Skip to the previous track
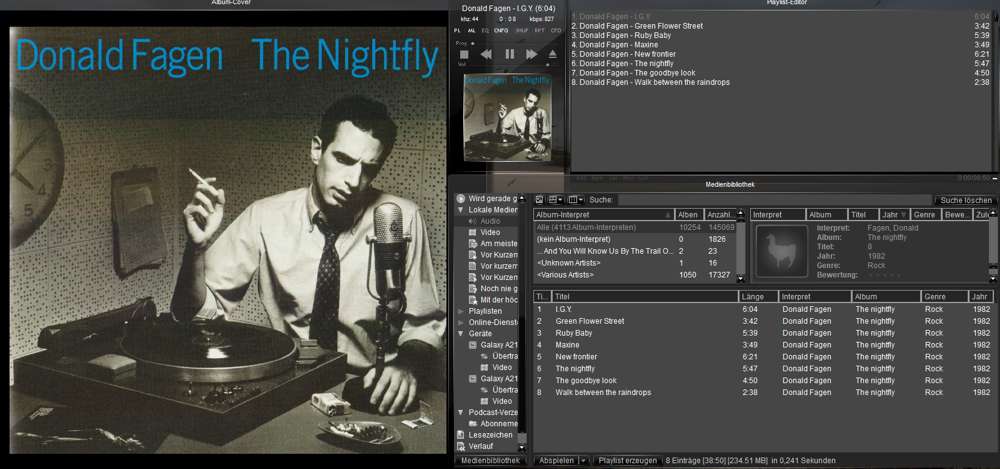 [488, 54]
